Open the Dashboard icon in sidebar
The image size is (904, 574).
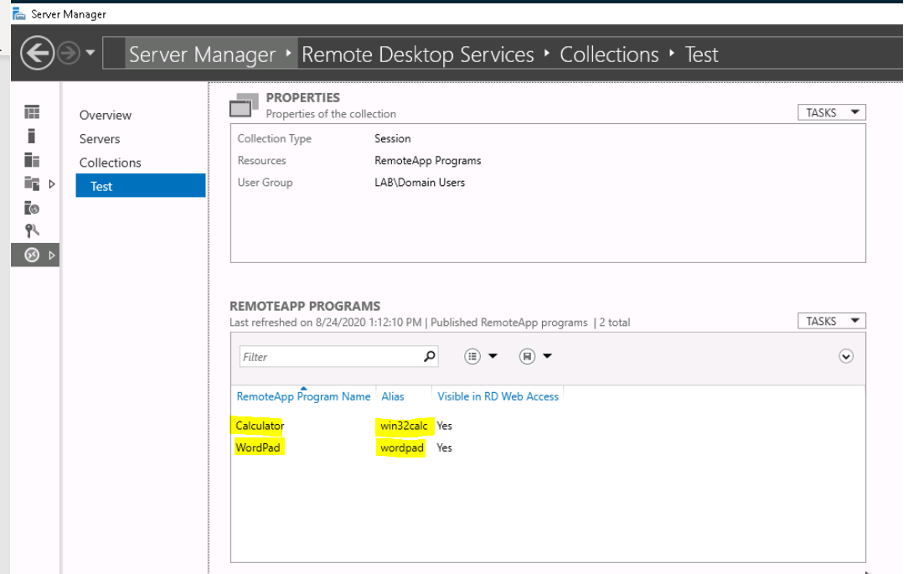pos(32,112)
